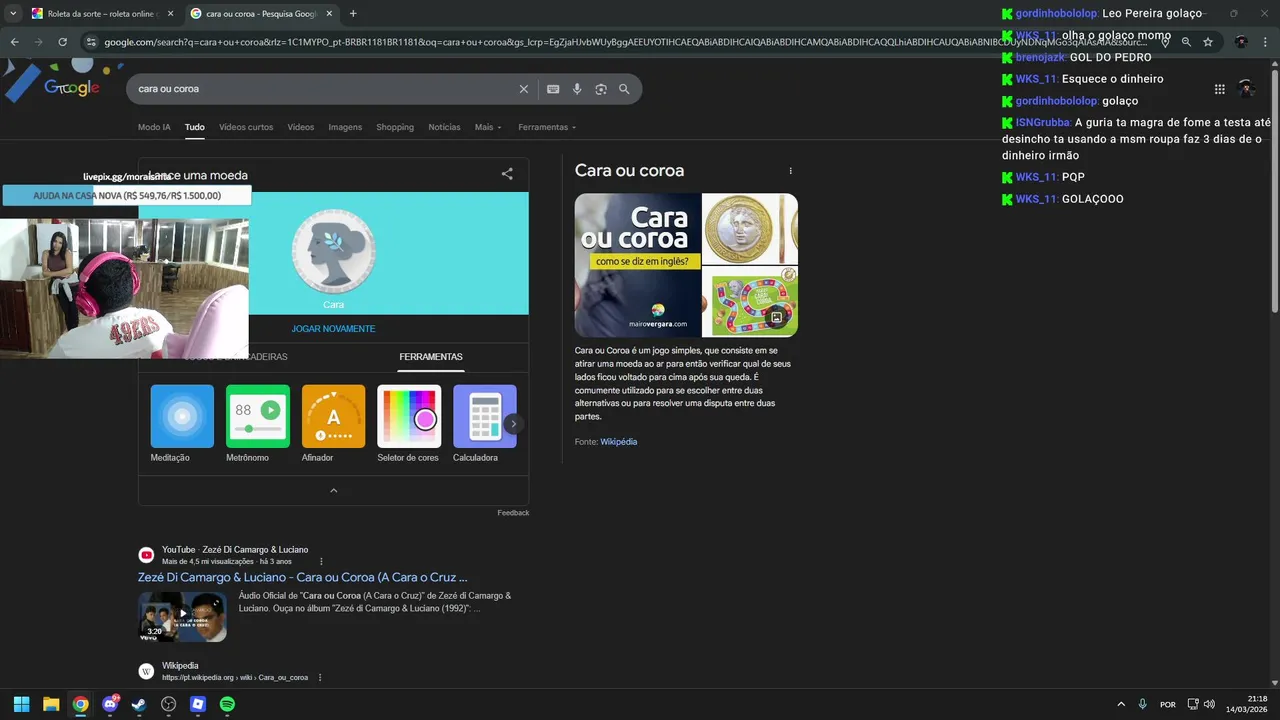Switch to the Imagens tab

[345, 127]
